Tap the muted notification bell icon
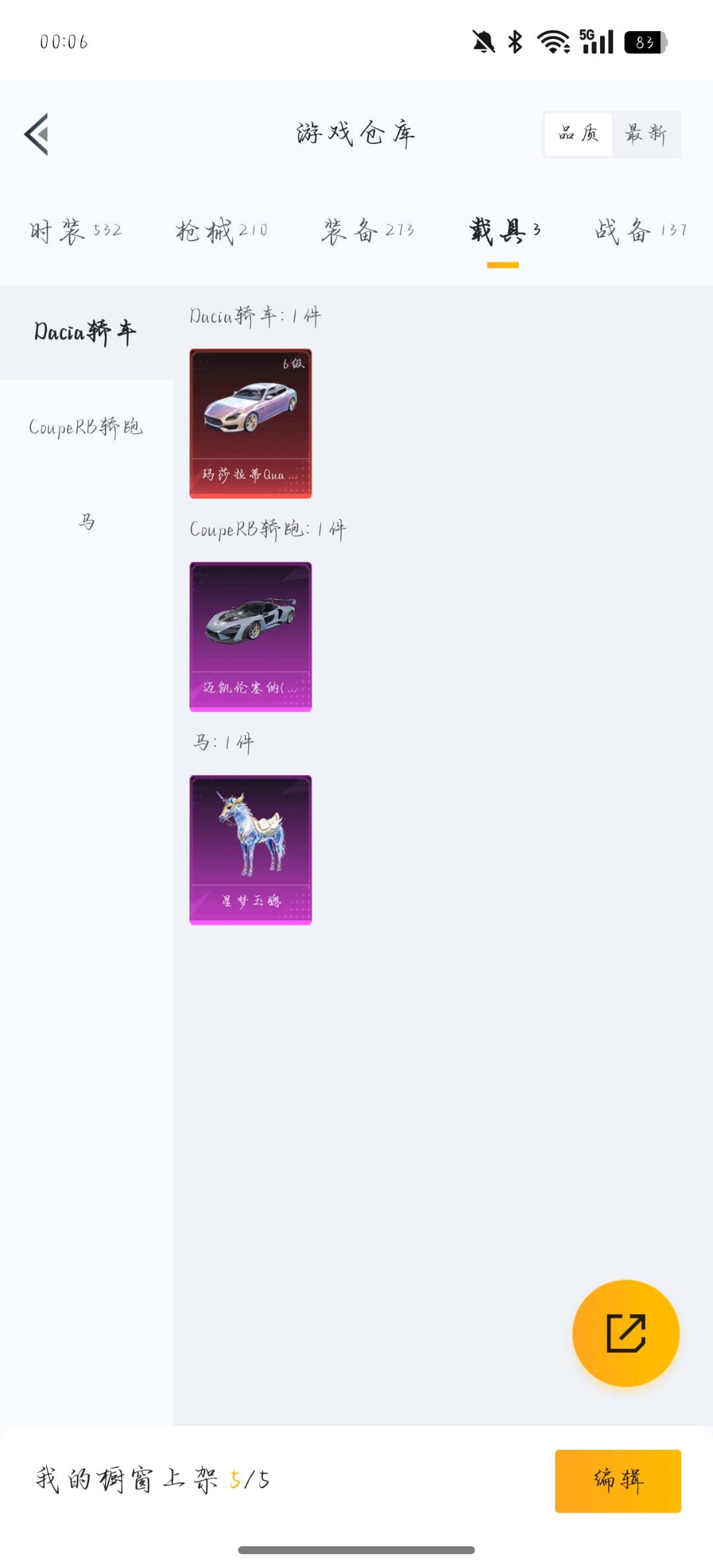Viewport: 713px width, 1568px height. click(x=483, y=42)
